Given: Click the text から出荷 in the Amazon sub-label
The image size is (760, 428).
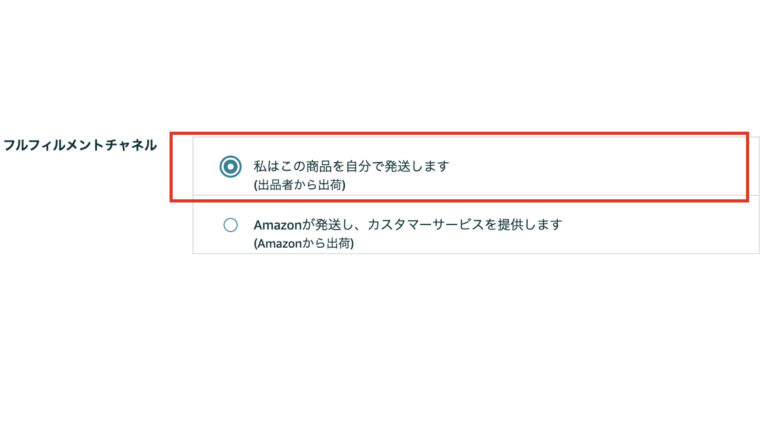Looking at the screenshot, I should (327, 243).
